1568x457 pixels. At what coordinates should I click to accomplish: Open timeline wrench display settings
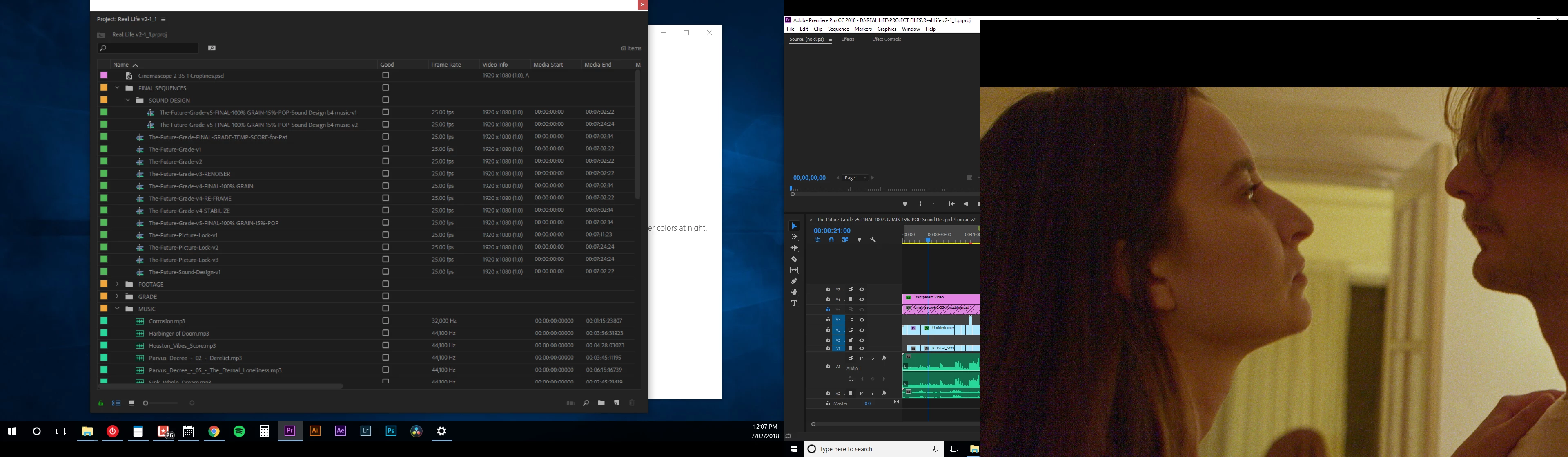tap(873, 240)
